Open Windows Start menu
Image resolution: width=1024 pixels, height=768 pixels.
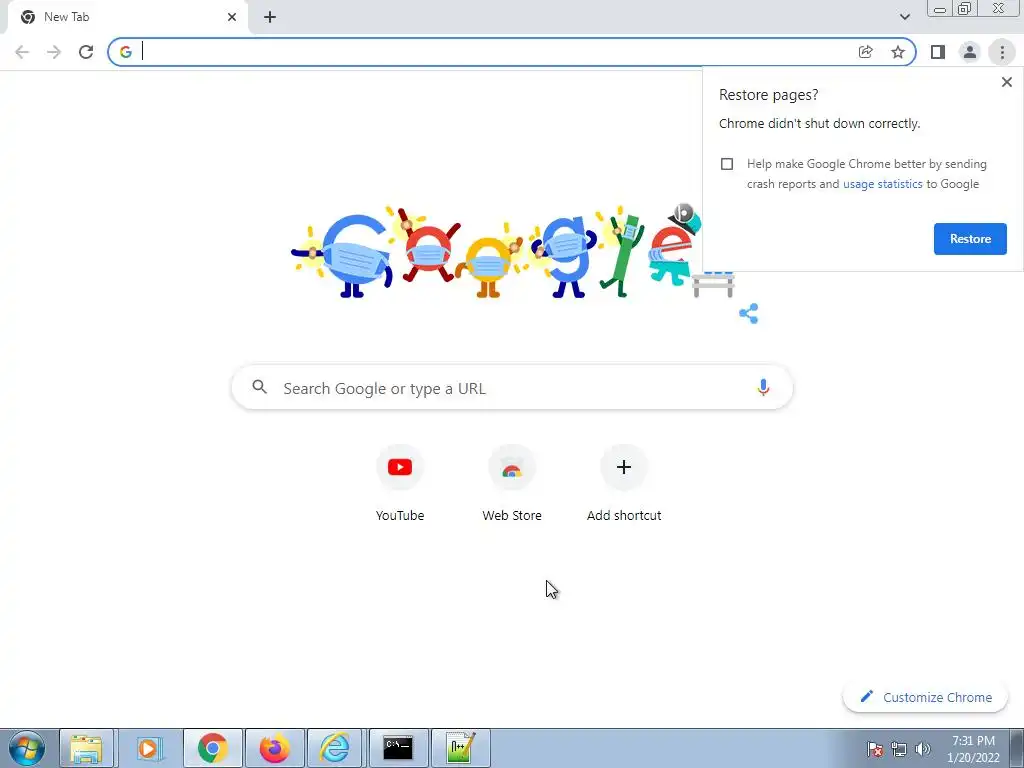[x=27, y=748]
